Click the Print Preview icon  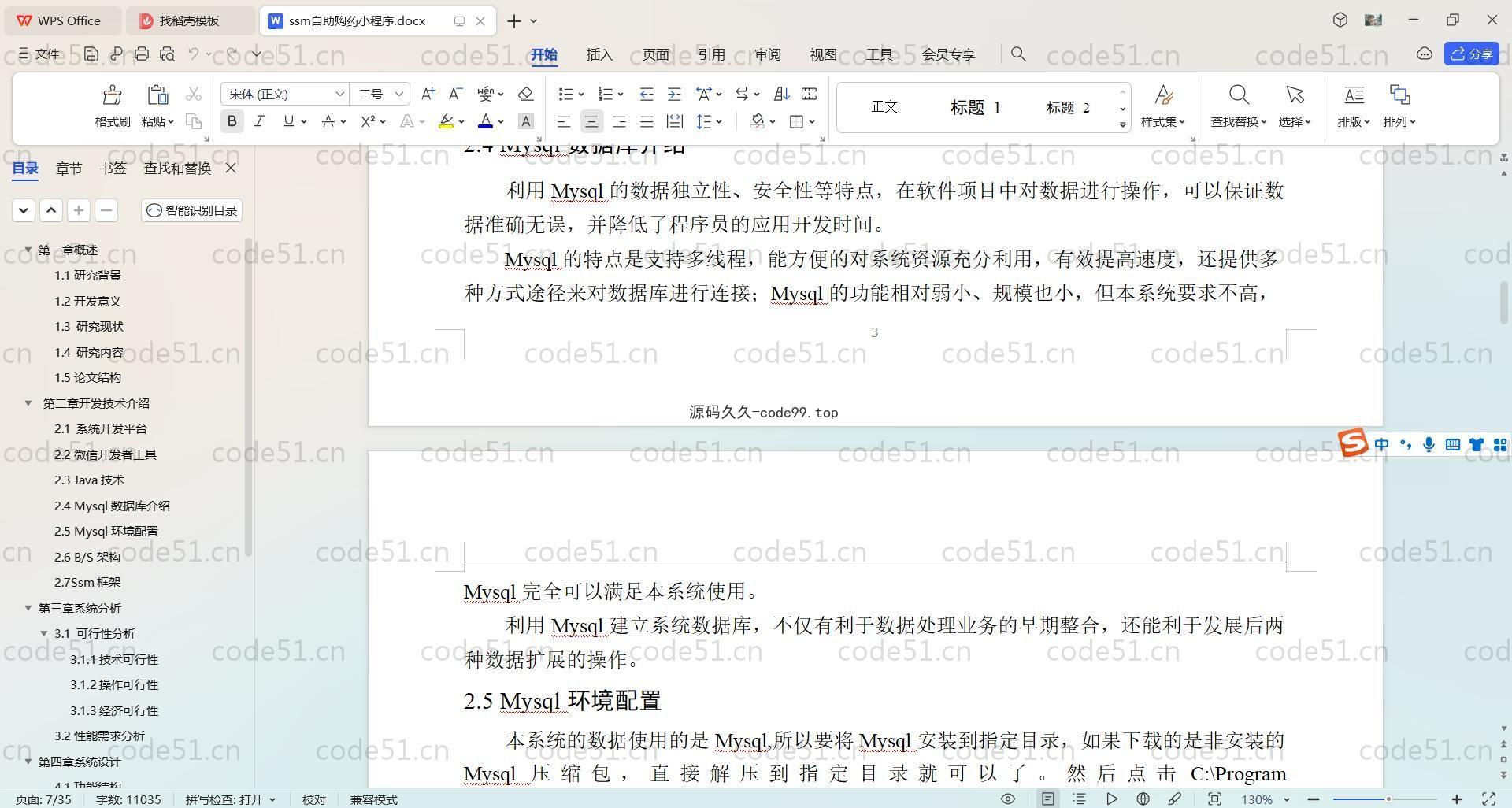(x=167, y=54)
